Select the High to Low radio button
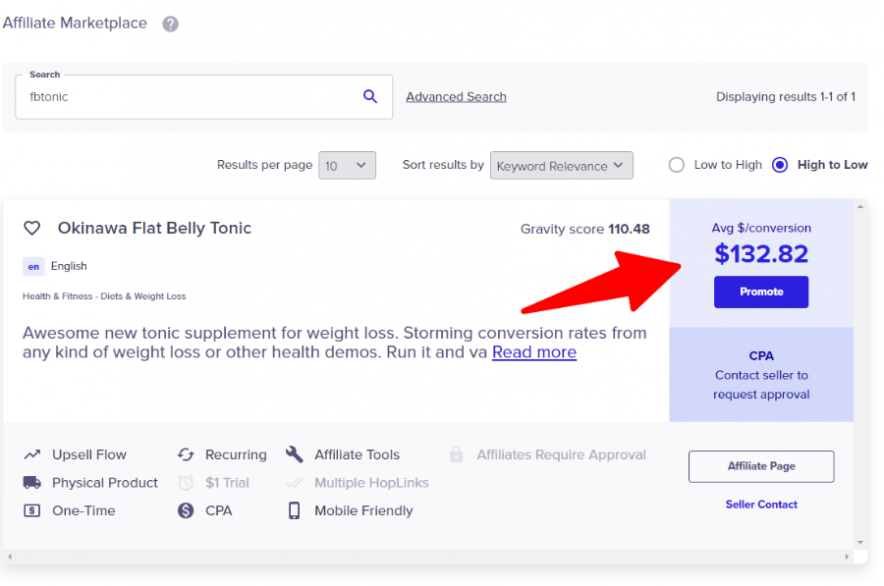This screenshot has height=586, width=884. [x=780, y=165]
